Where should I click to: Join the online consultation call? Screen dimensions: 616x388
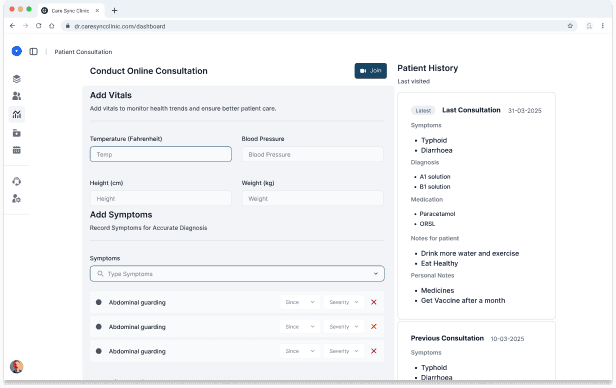click(370, 71)
